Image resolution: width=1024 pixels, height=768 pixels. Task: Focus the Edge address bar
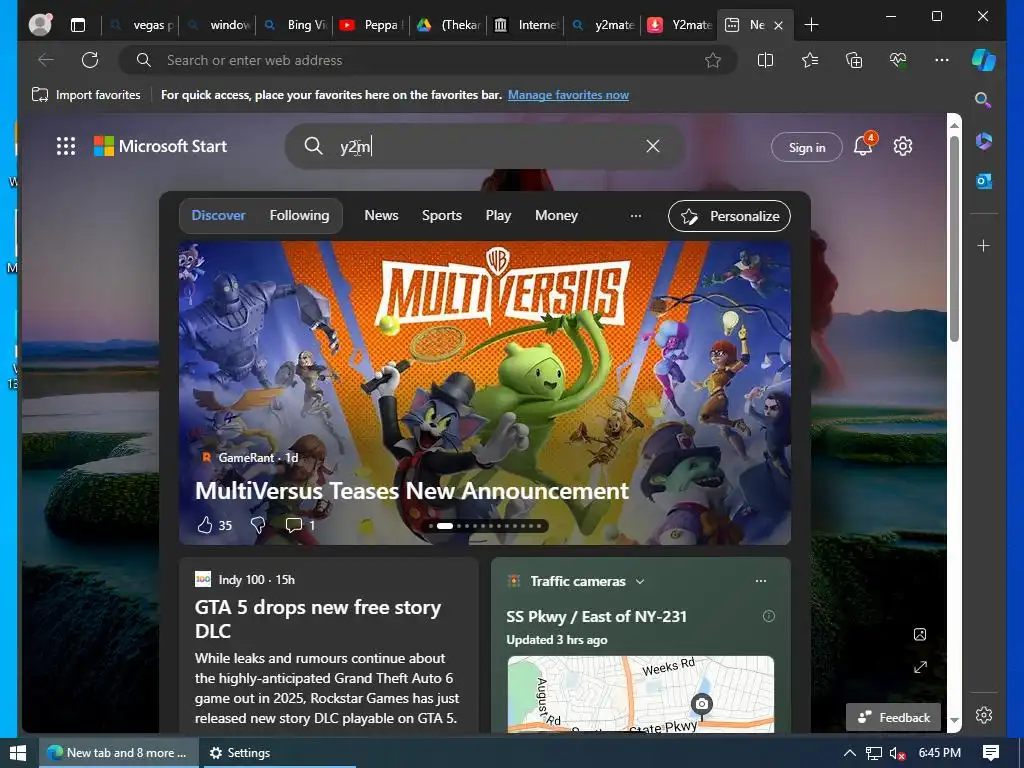coord(428,60)
